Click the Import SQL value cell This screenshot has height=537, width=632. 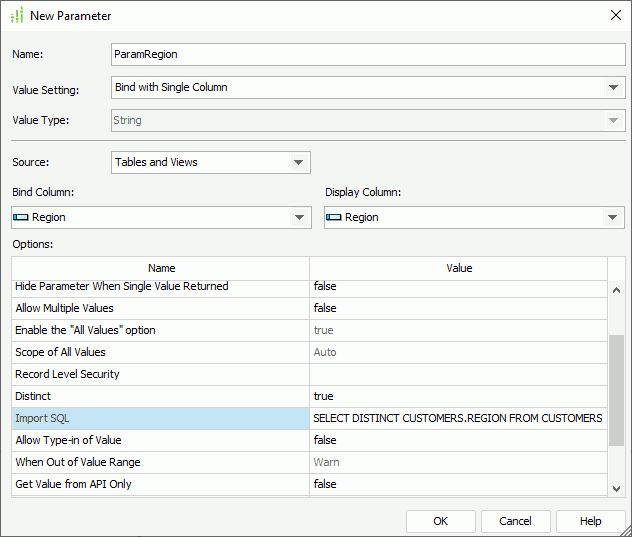tap(458, 418)
